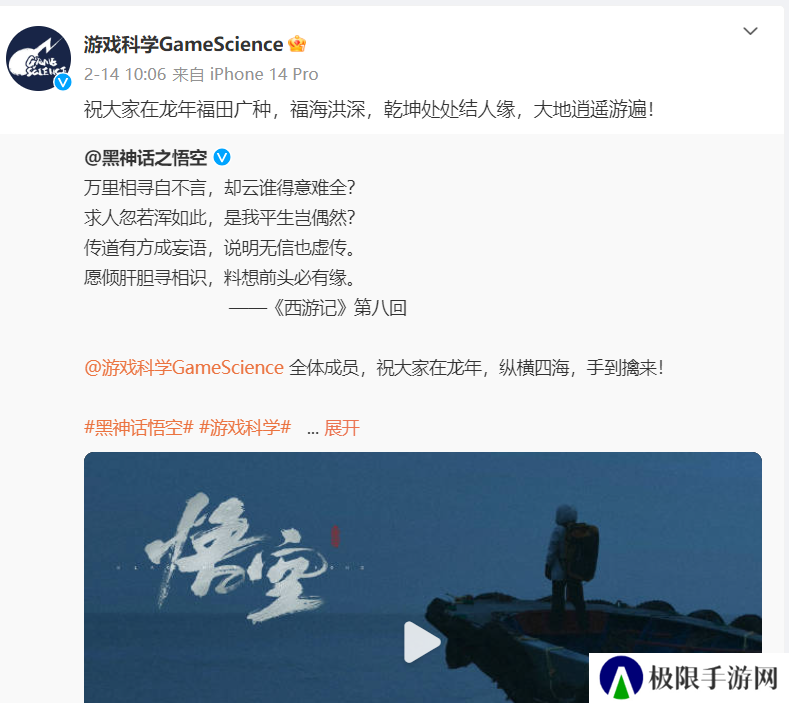Click the 极限手游网 watermark logo icon
Viewport: 789px width, 703px height.
(621, 677)
